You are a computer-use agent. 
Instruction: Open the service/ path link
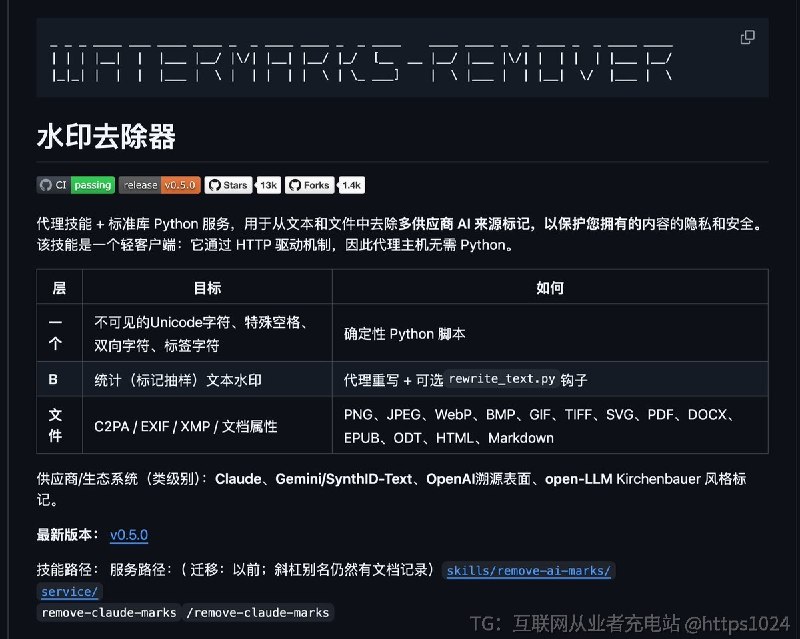click(x=69, y=592)
